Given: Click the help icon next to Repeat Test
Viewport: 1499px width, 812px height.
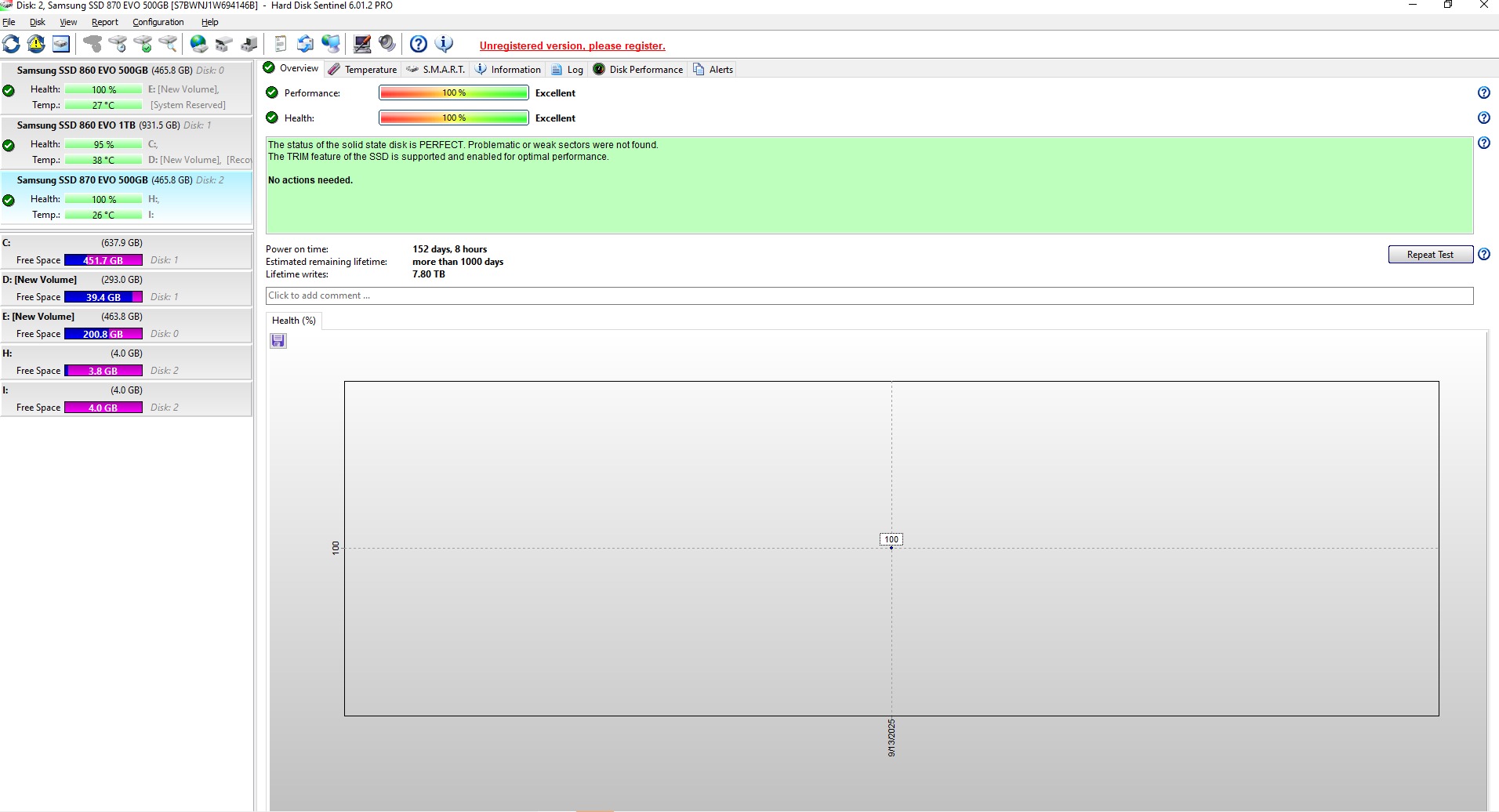Looking at the screenshot, I should coord(1483,254).
